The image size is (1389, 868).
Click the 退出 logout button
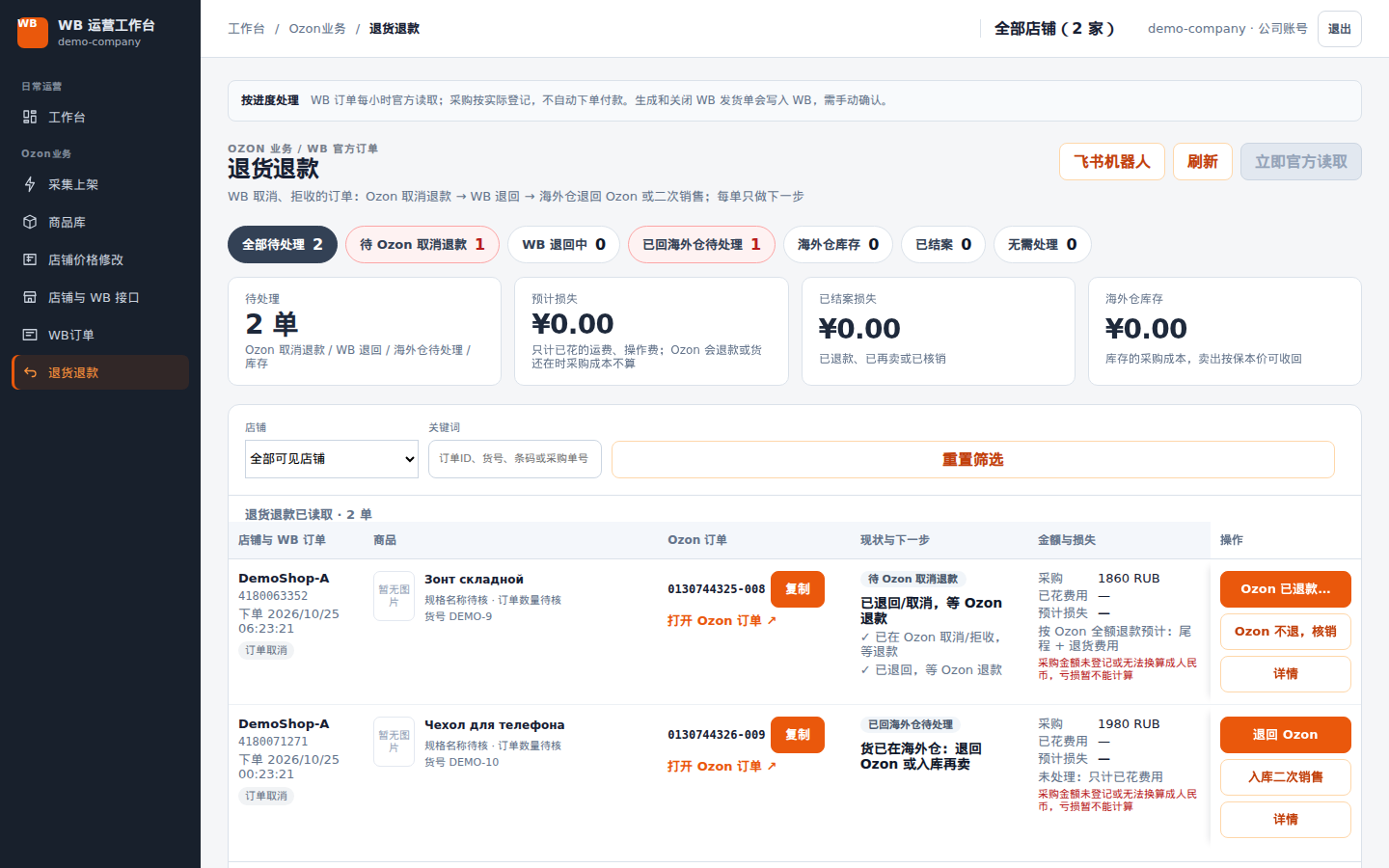coord(1340,29)
